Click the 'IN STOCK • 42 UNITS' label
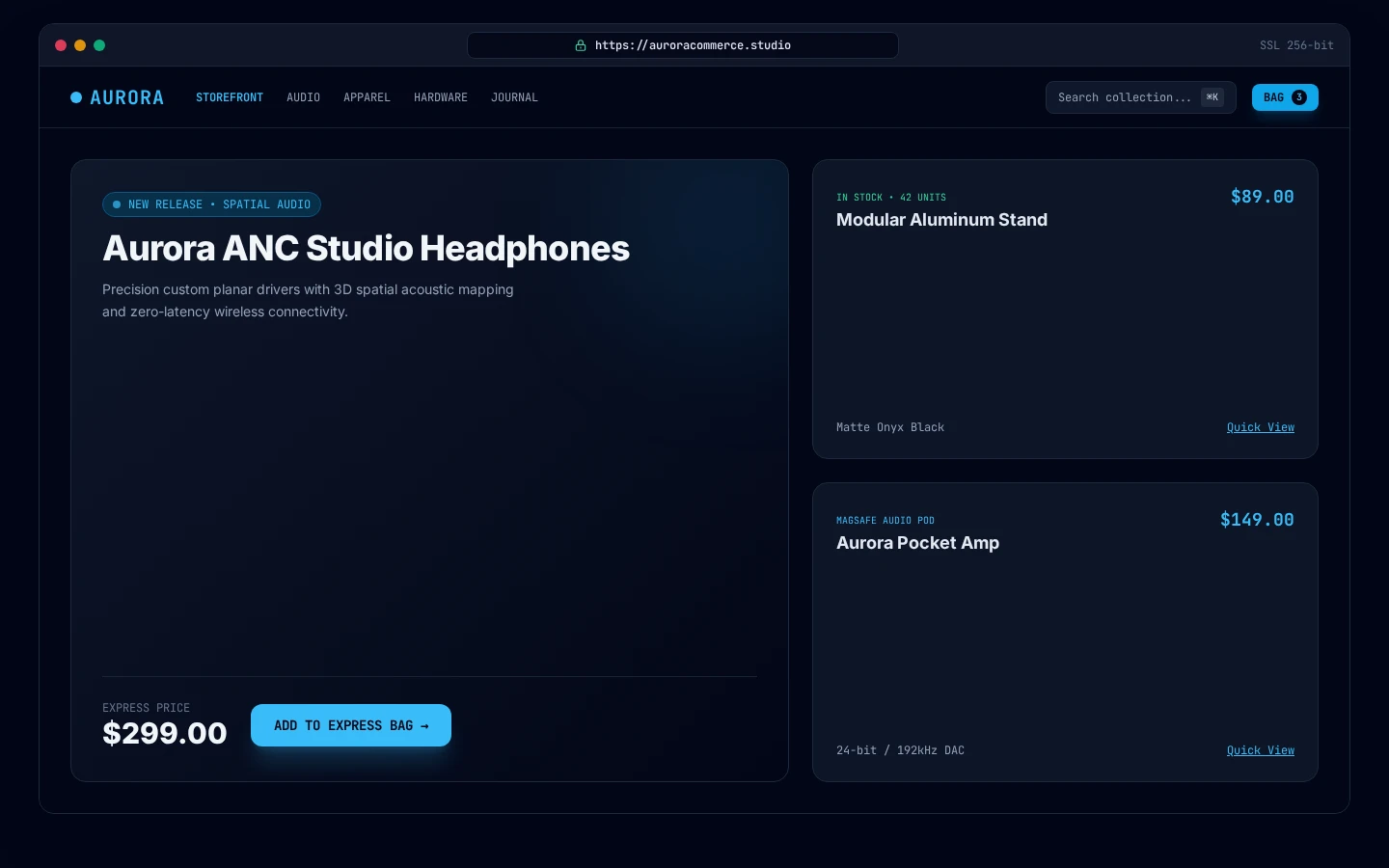This screenshot has height=868, width=1389. tap(891, 198)
